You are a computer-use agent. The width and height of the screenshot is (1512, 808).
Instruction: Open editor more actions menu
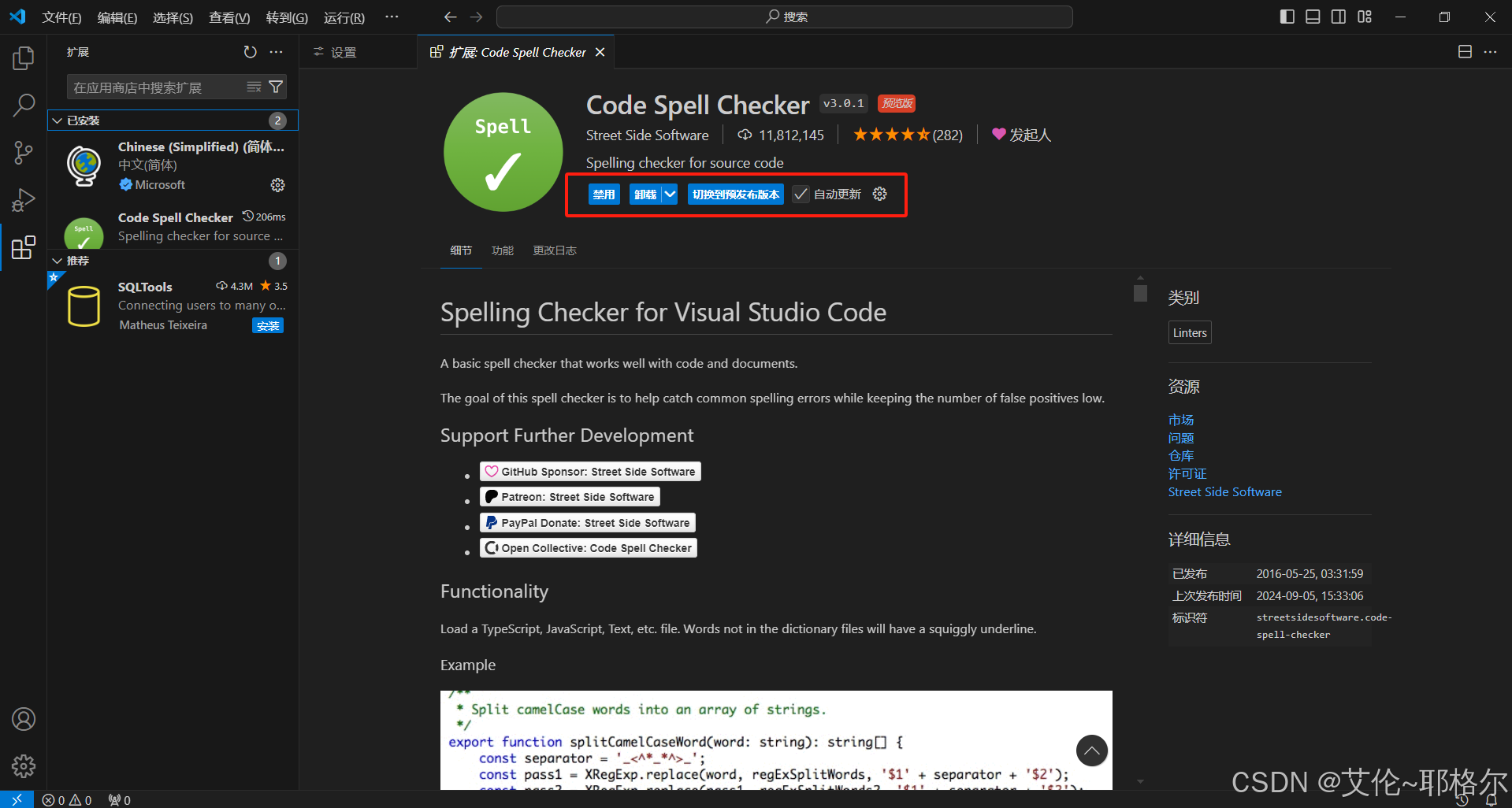click(x=1490, y=52)
